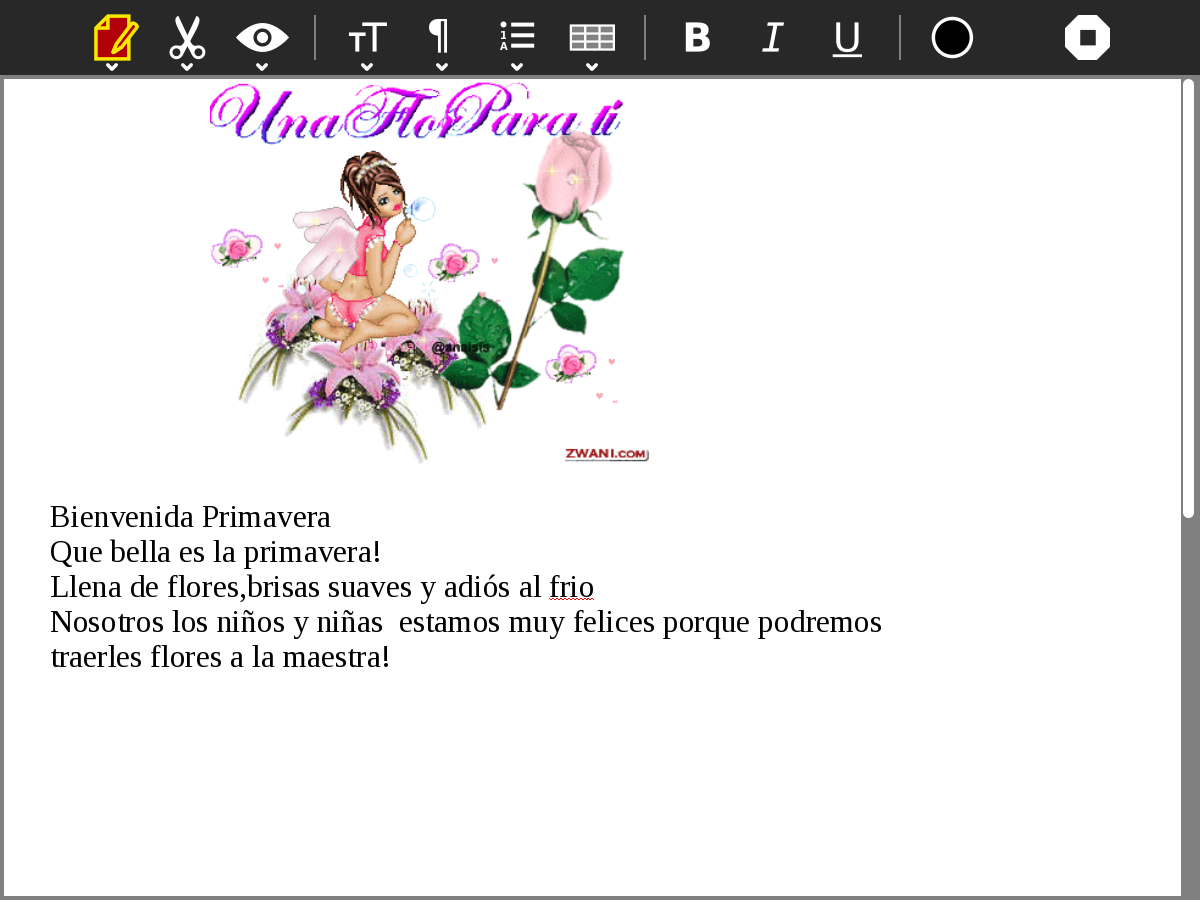Open the Edit scissors toolbar
Screen dimensions: 1200x900
pyautogui.click(x=187, y=38)
